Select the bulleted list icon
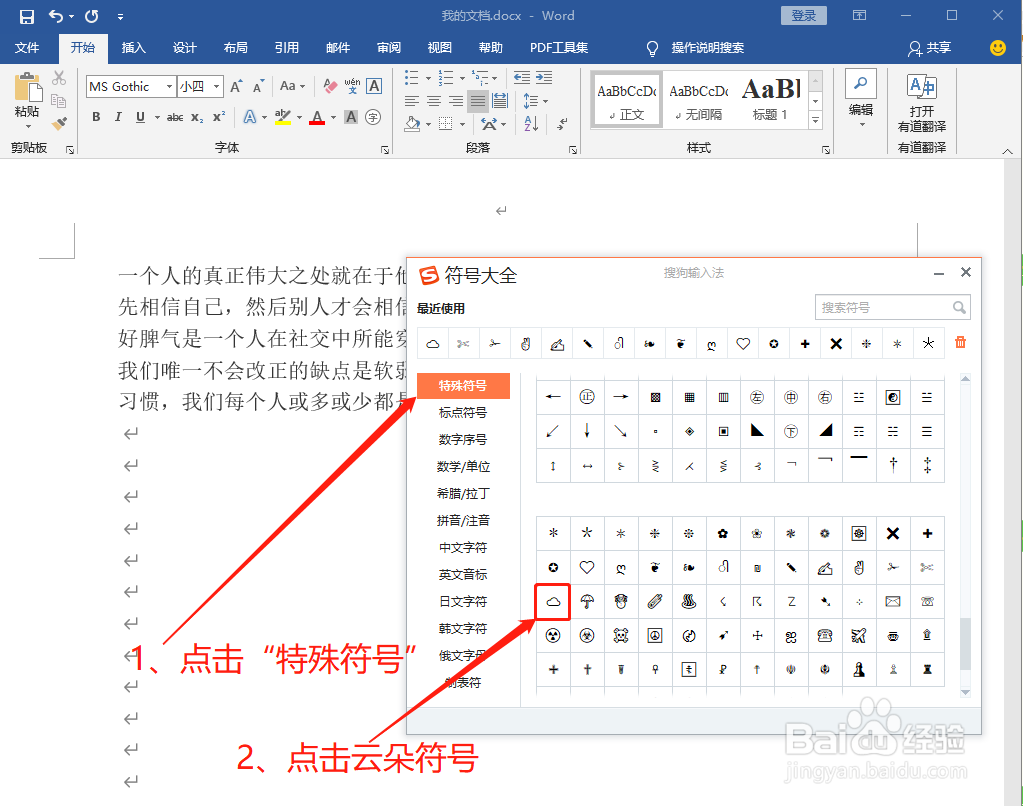Viewport: 1023px width, 806px height. pos(412,77)
